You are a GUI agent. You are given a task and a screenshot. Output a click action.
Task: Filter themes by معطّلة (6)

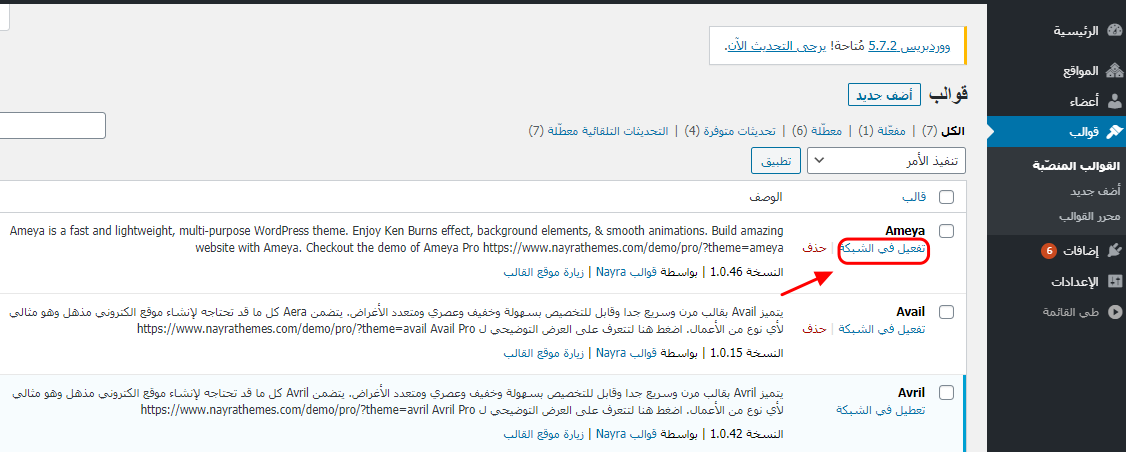tap(817, 131)
